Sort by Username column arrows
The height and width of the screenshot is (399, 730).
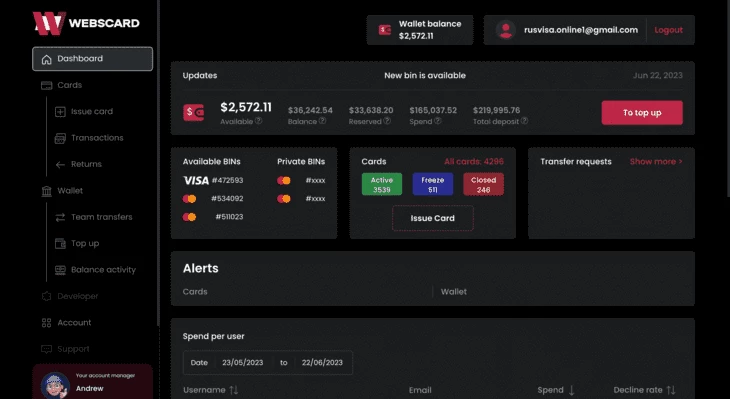(234, 390)
